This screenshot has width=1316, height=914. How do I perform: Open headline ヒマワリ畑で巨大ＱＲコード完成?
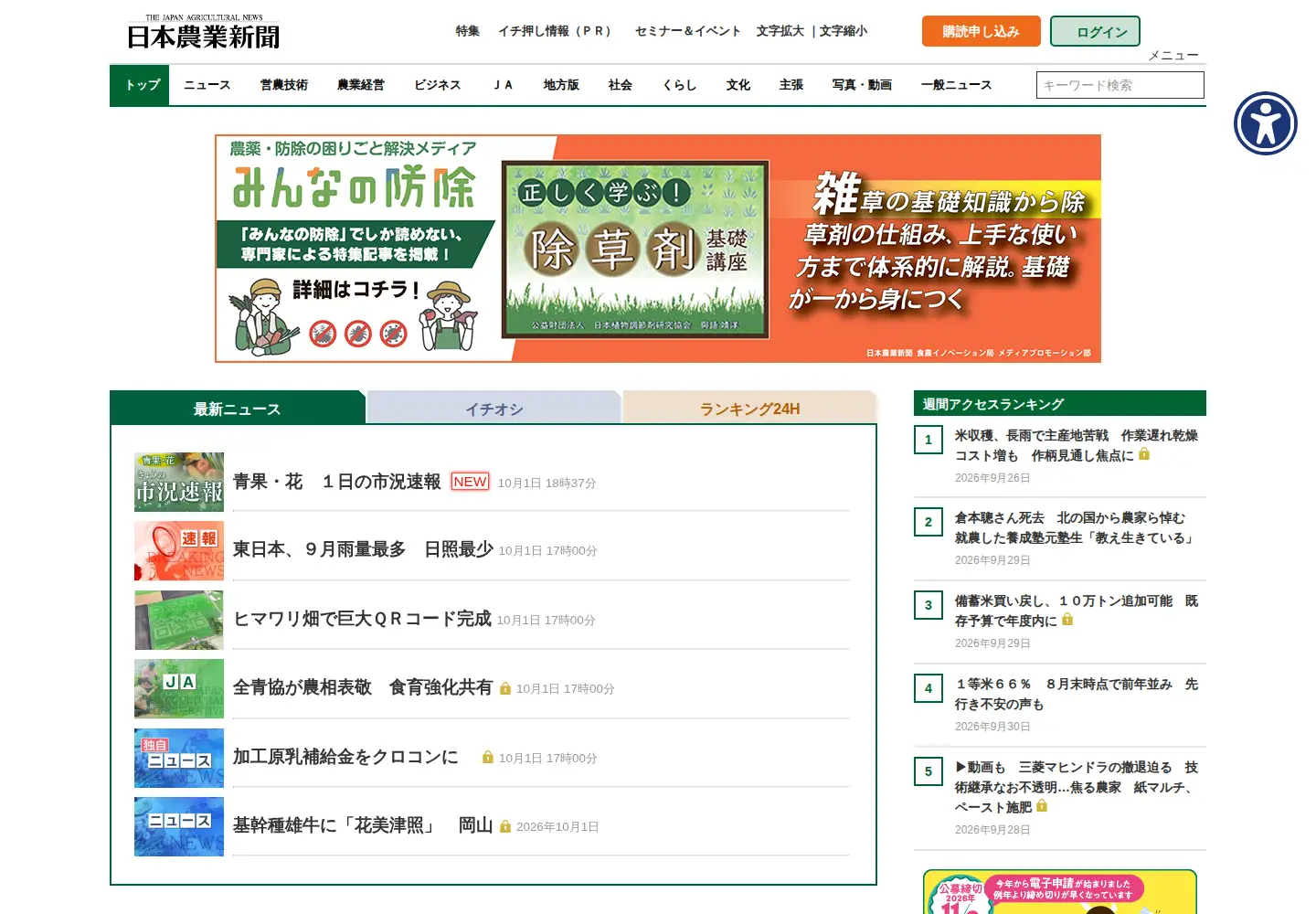pos(362,619)
